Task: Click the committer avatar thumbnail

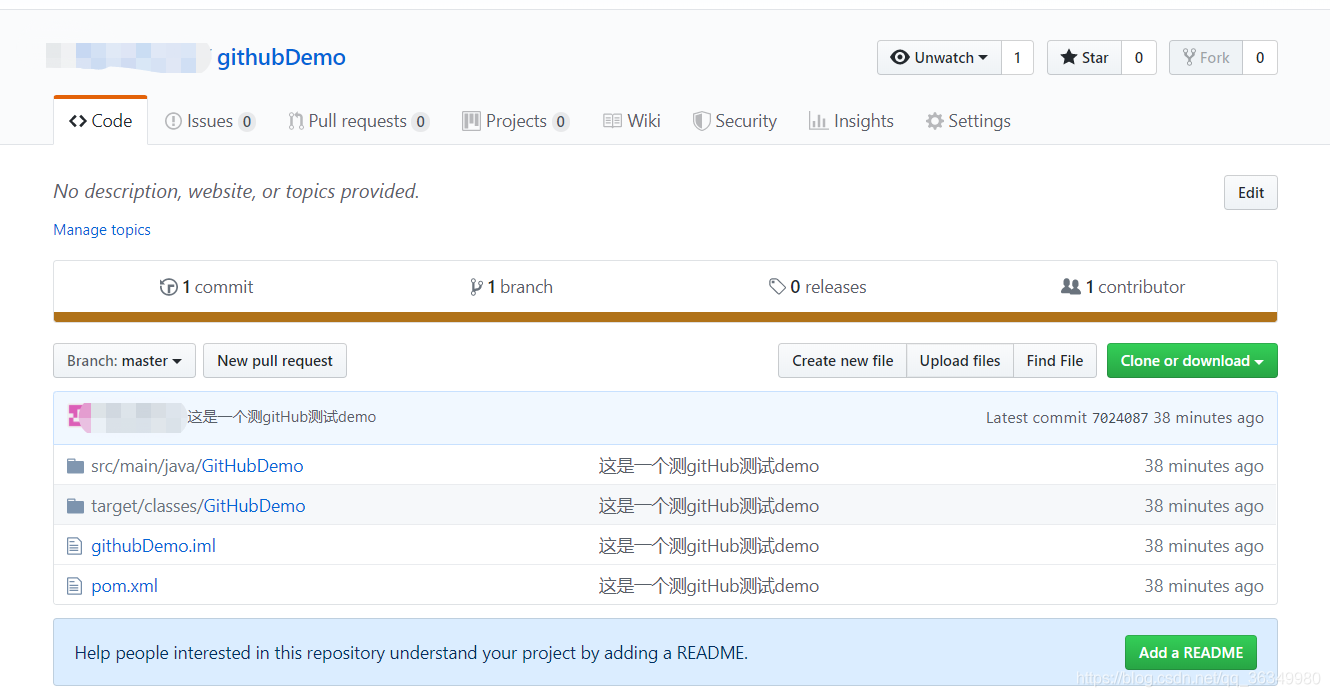Action: (x=78, y=417)
